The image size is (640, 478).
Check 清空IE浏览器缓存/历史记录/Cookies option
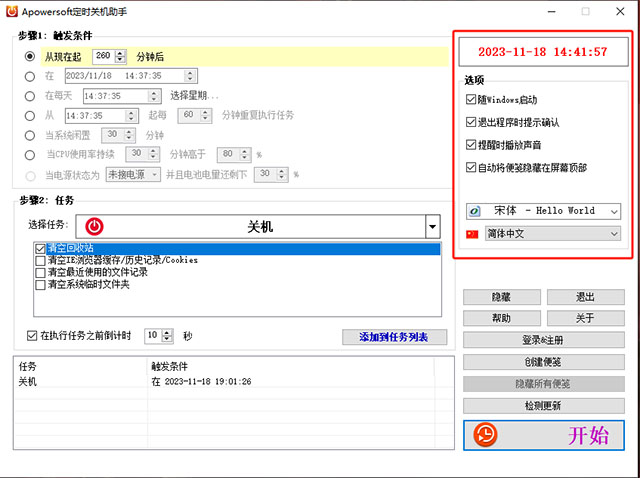pos(40,260)
